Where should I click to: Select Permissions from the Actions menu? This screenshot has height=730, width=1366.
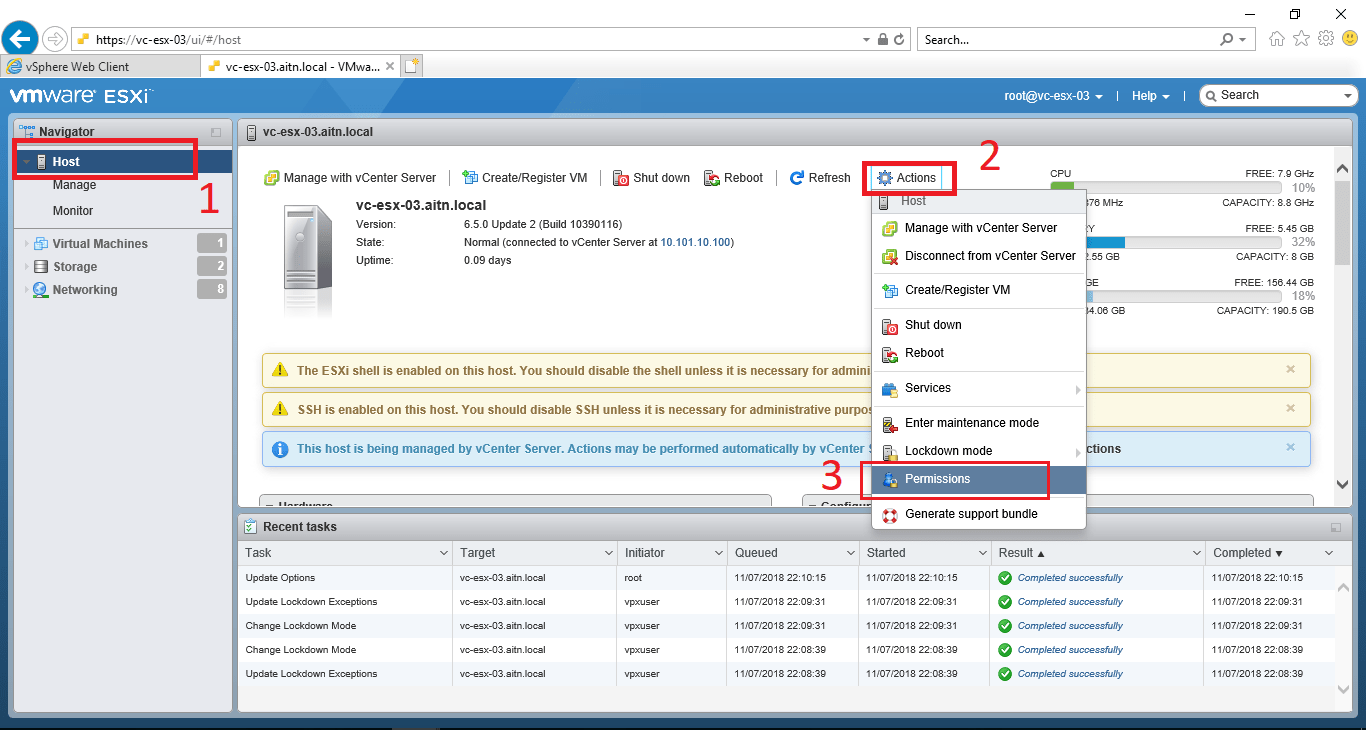[x=937, y=479]
